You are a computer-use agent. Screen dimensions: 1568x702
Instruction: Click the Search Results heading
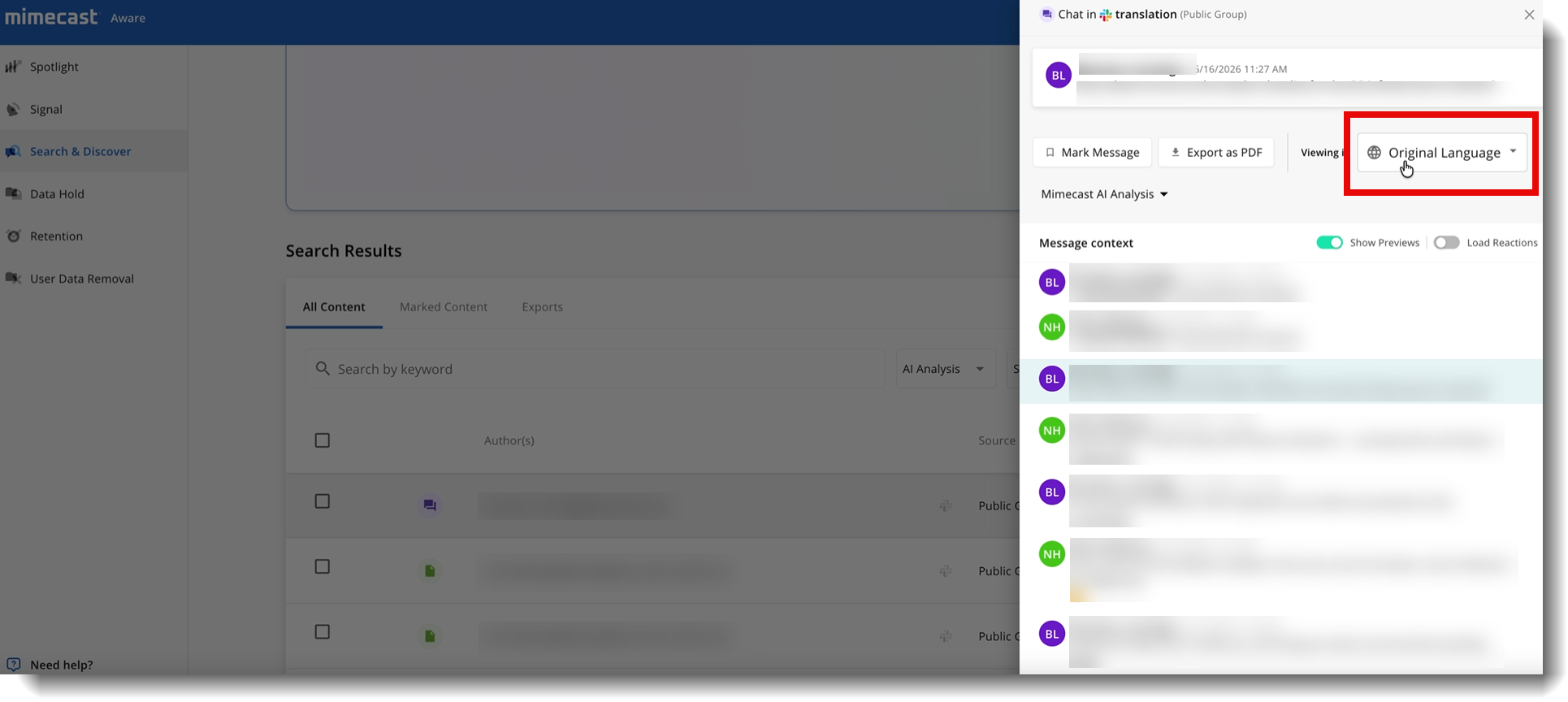[x=344, y=250]
